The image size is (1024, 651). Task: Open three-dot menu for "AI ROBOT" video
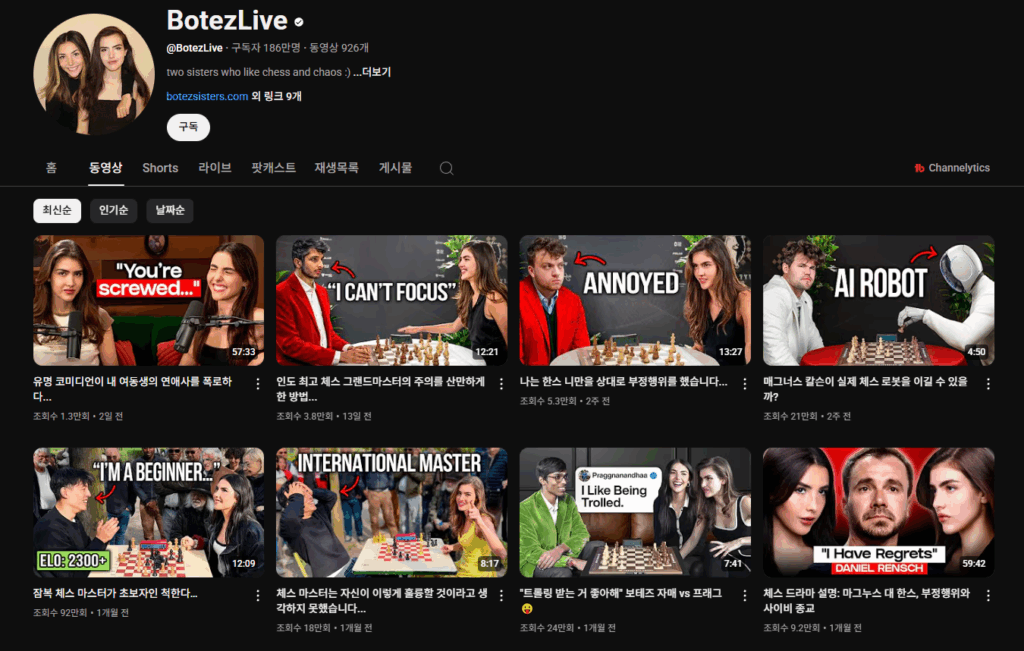click(988, 383)
